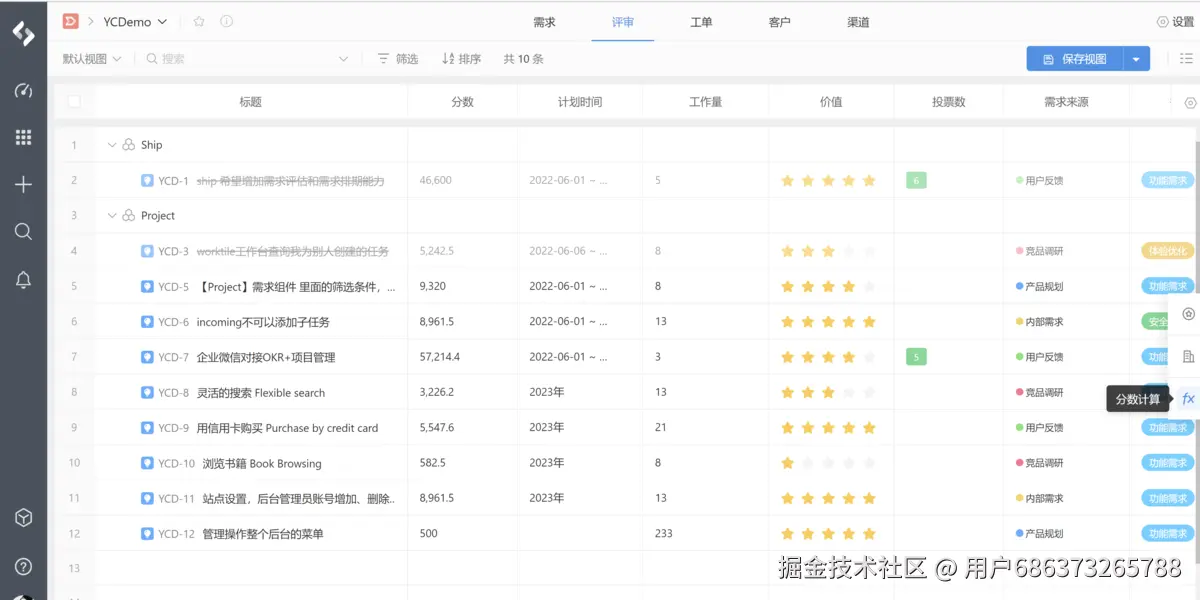The width and height of the screenshot is (1200, 600).
Task: Switch to the 渠道 tab
Action: (x=858, y=22)
